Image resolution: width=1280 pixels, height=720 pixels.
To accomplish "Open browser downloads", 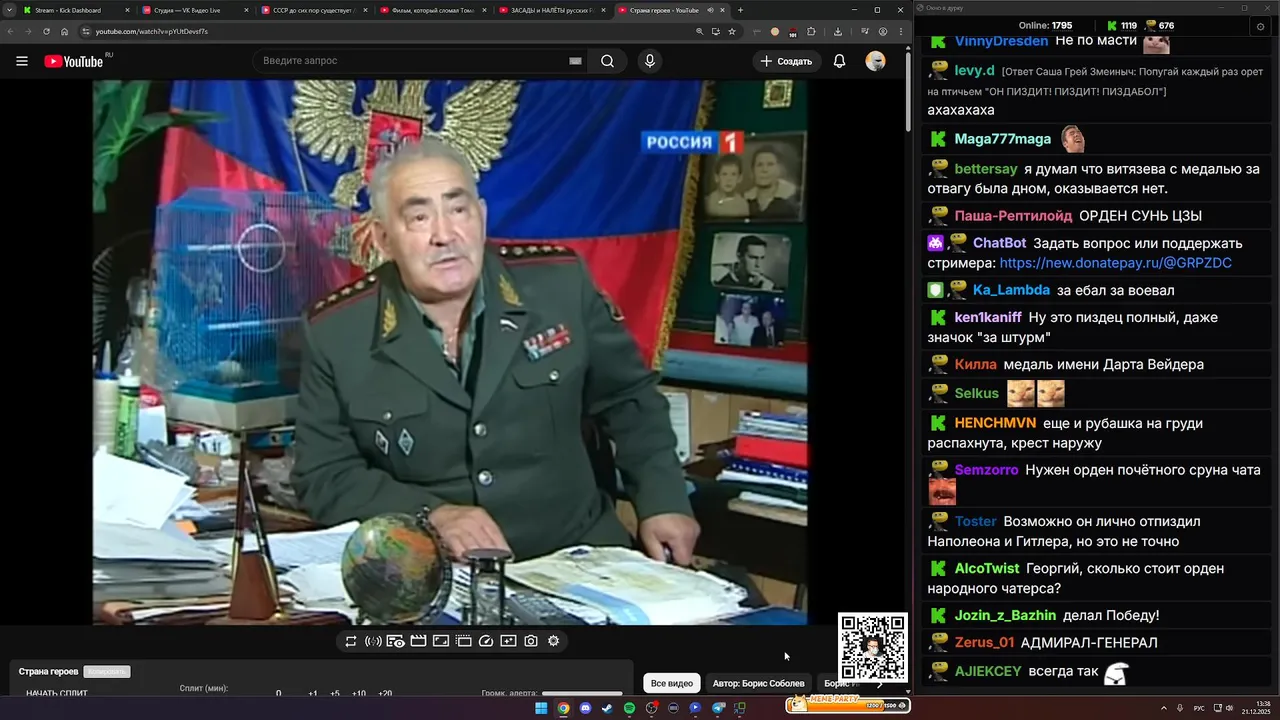I will coord(837,31).
